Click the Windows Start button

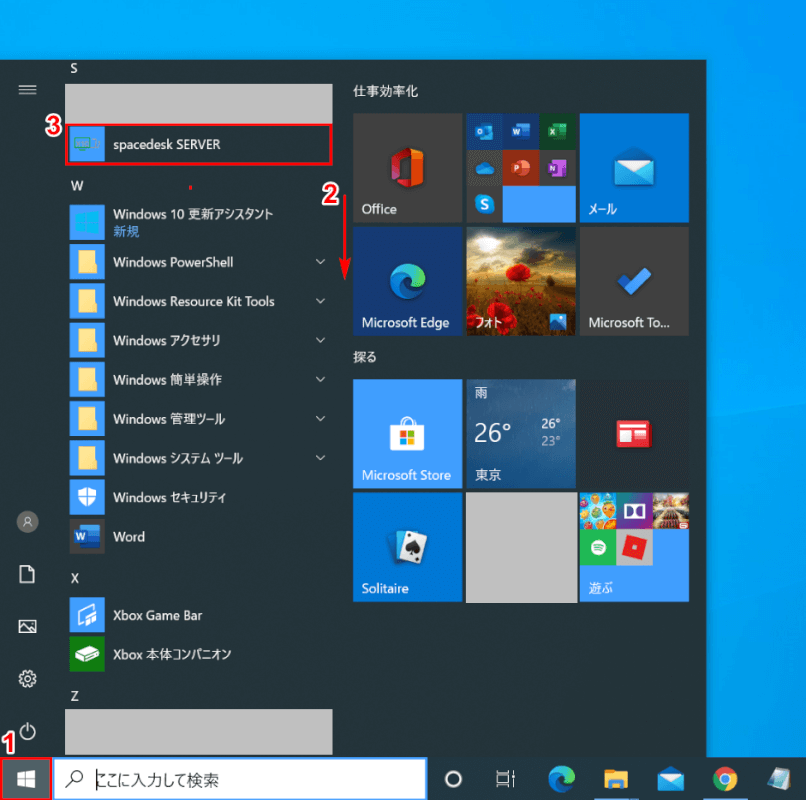click(26, 779)
